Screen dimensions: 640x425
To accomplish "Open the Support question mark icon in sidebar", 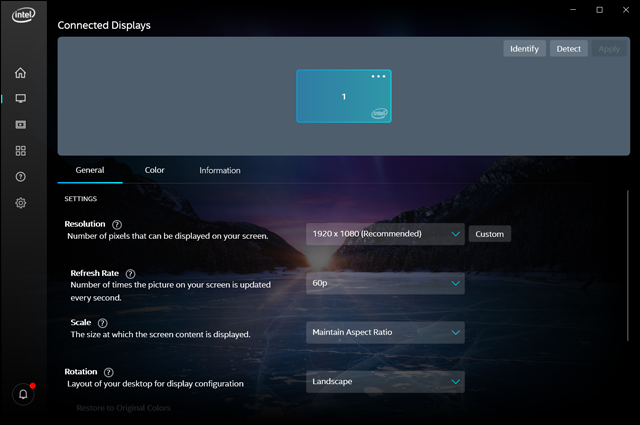I will pyautogui.click(x=20, y=177).
